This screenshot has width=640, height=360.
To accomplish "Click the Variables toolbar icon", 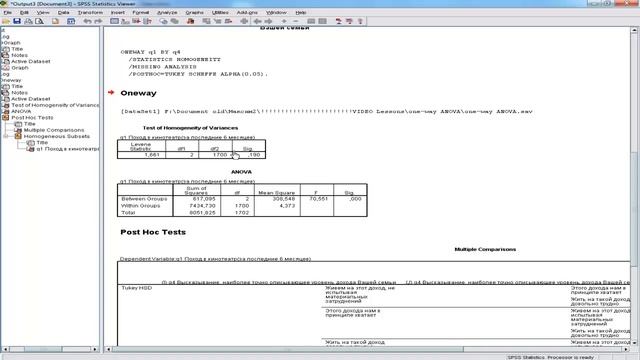I will click(147, 21).
